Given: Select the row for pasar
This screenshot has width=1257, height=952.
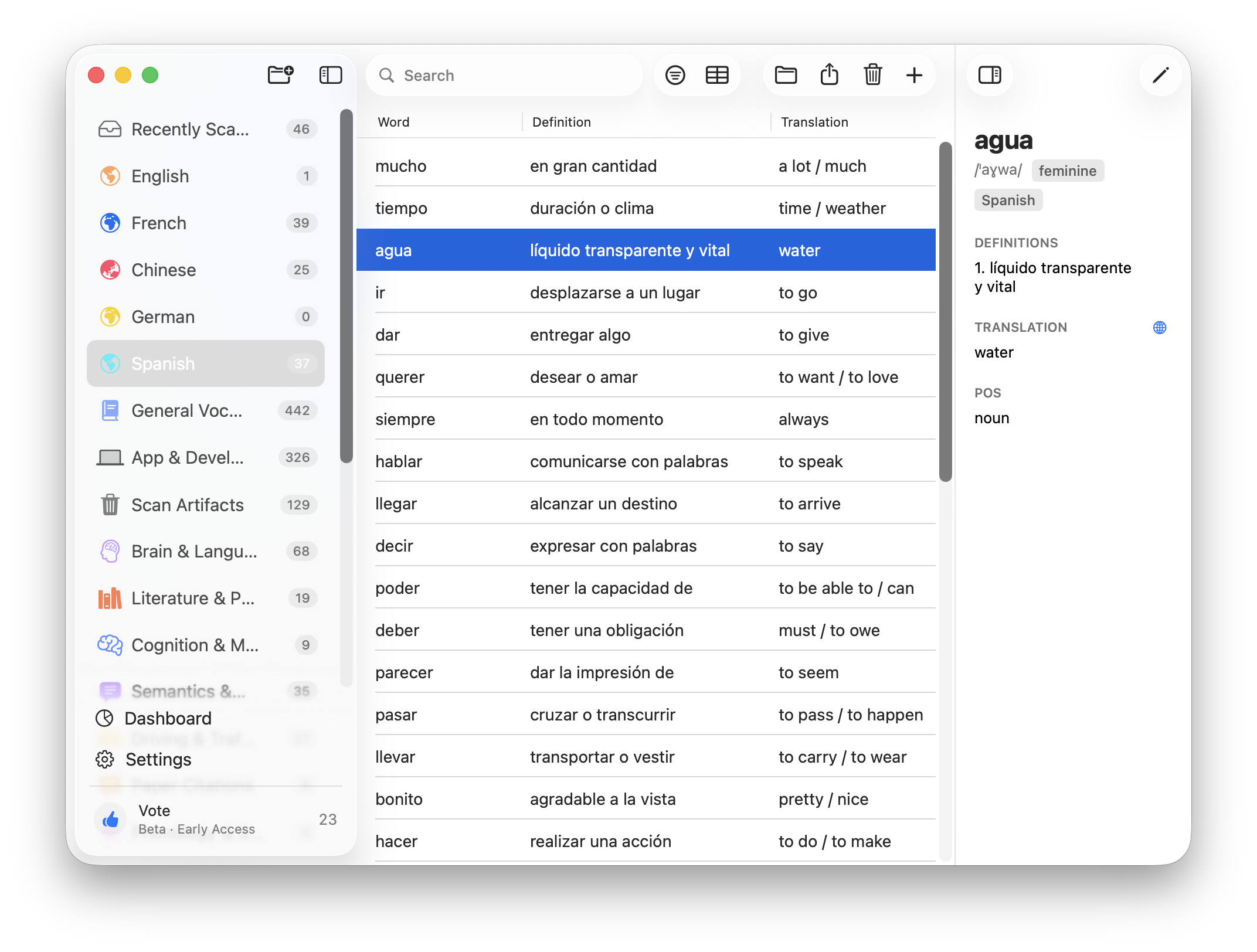Looking at the screenshot, I should (x=646, y=715).
